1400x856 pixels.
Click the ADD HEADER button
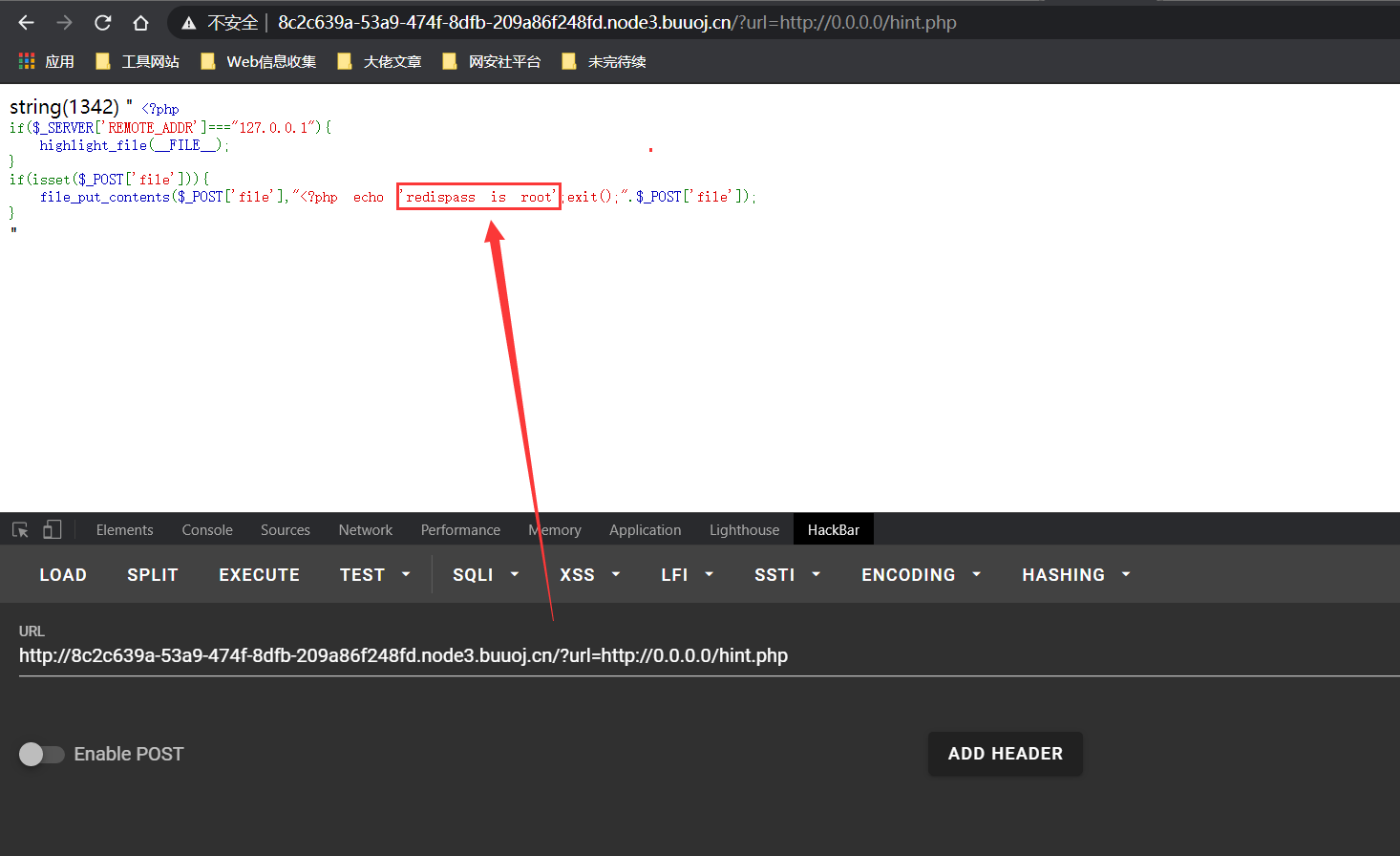(1006, 754)
